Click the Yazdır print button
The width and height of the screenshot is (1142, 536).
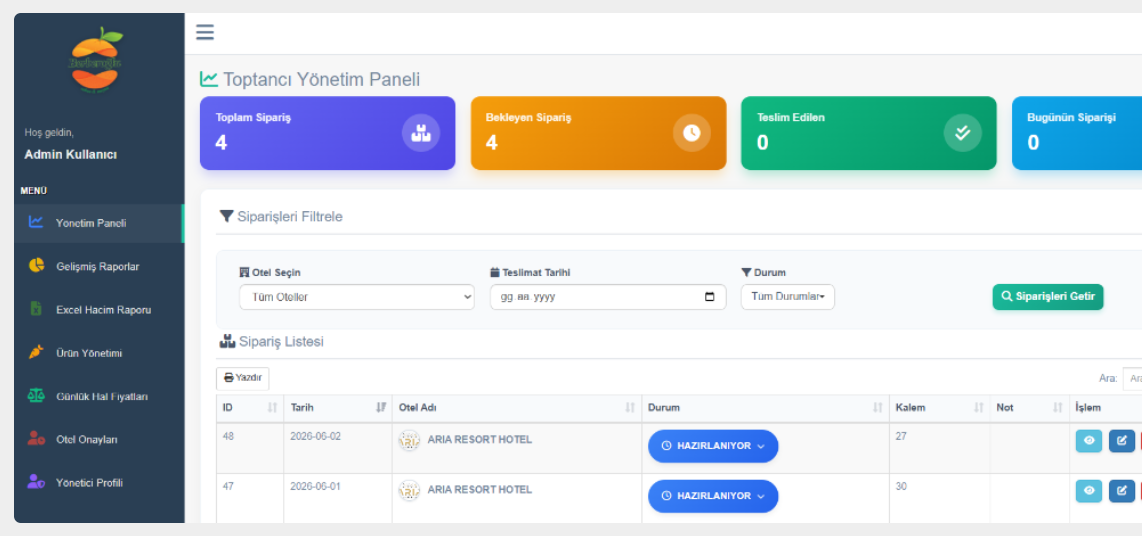click(x=243, y=378)
